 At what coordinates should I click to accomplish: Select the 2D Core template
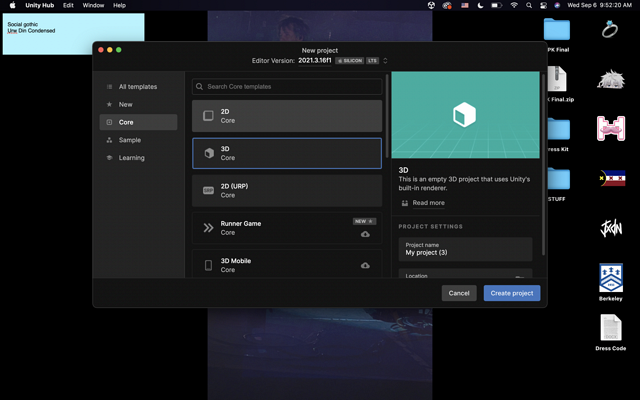[287, 116]
